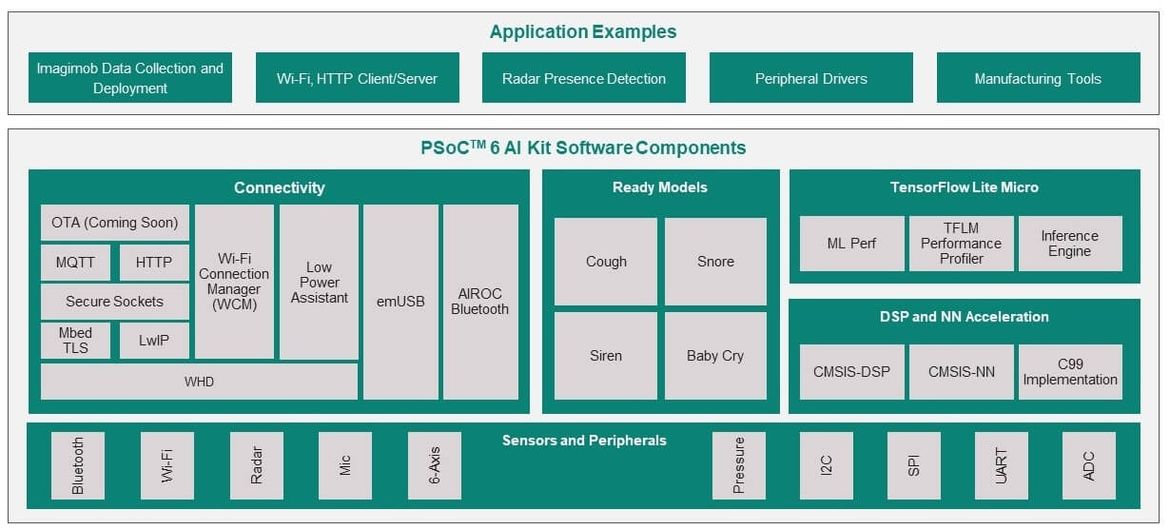
Task: Select the emUSB block
Action: 401,302
